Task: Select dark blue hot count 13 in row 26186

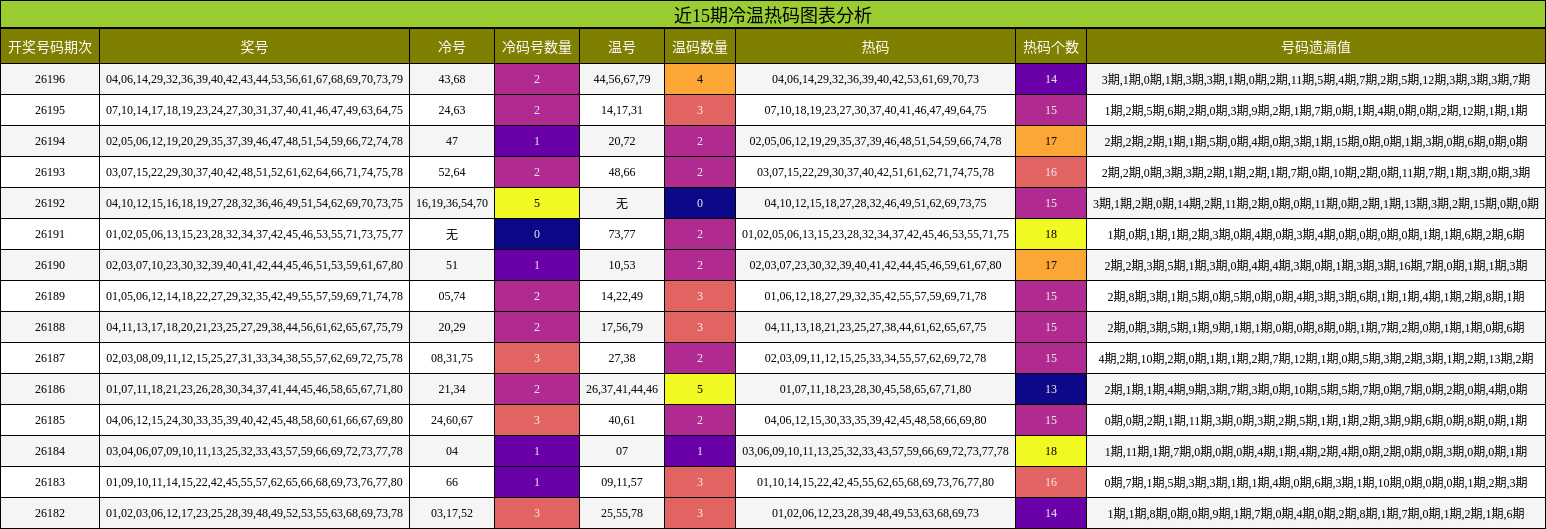Action: pyautogui.click(x=1051, y=389)
